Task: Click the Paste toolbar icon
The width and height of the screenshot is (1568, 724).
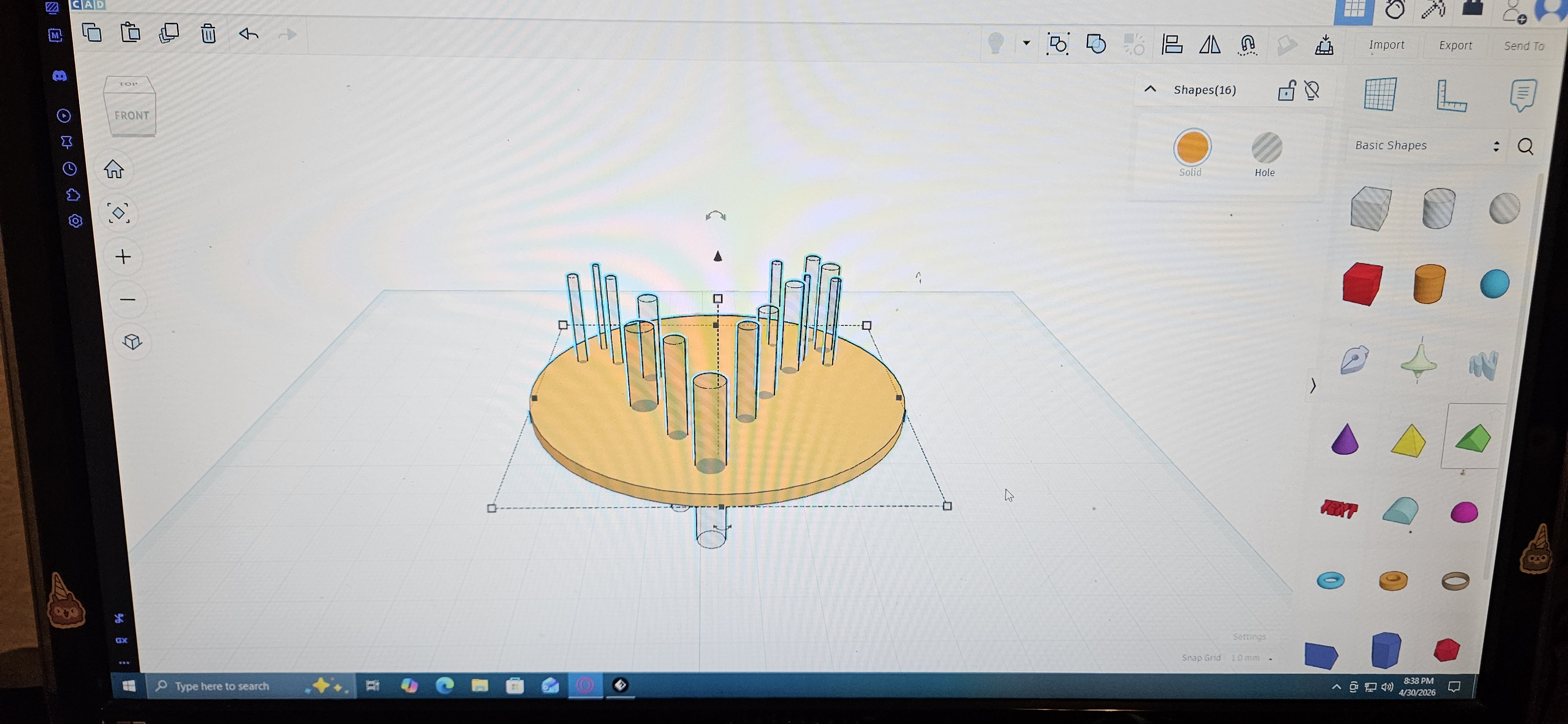Action: [130, 32]
